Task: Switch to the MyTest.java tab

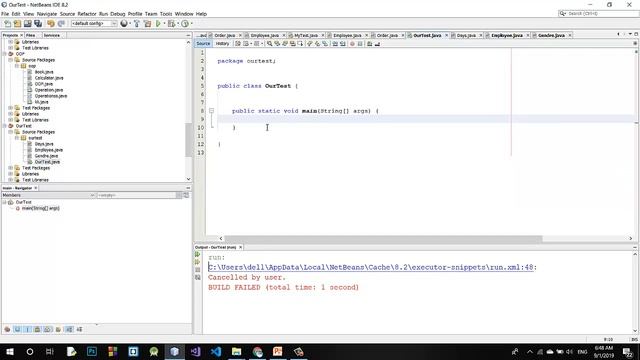Action: (x=306, y=36)
